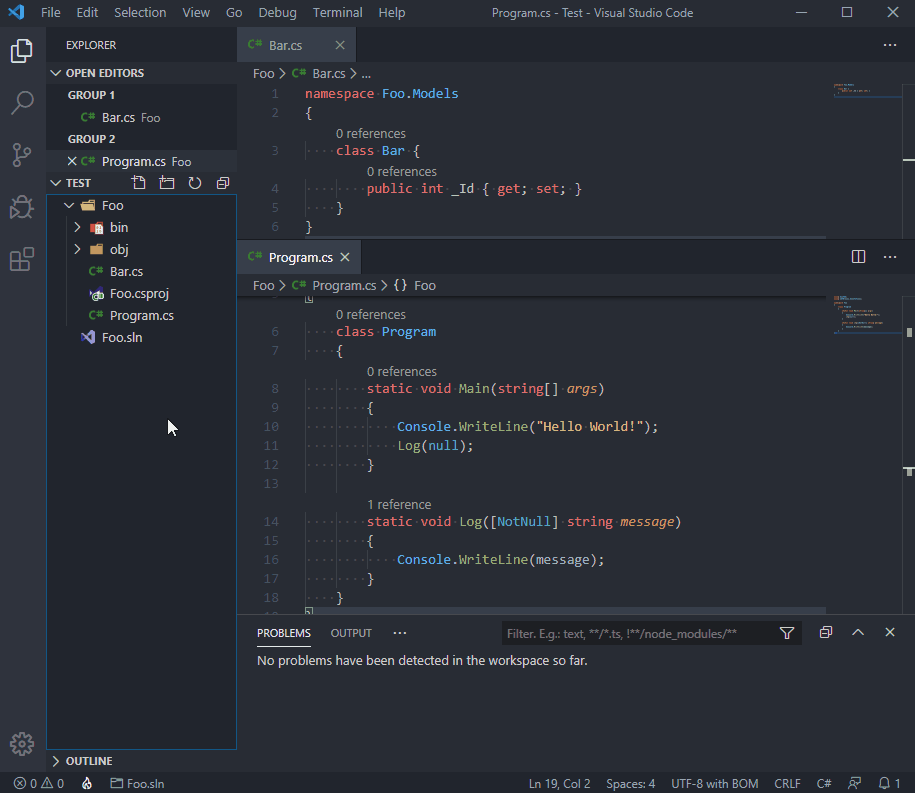Image resolution: width=915 pixels, height=793 pixels.
Task: Switch to the OUTPUT panel tab
Action: tap(351, 633)
